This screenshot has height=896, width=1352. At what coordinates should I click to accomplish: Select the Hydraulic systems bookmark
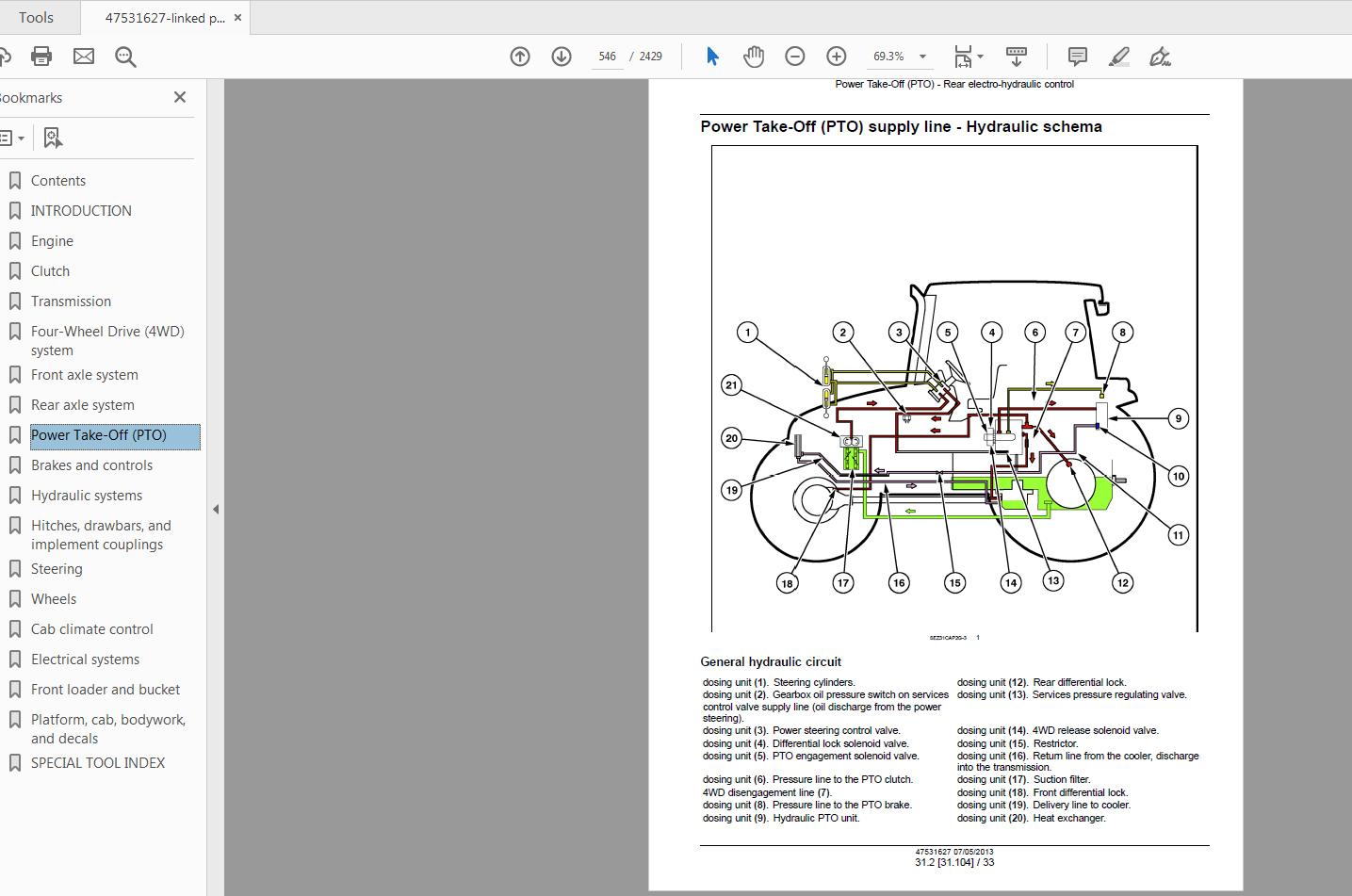87,495
